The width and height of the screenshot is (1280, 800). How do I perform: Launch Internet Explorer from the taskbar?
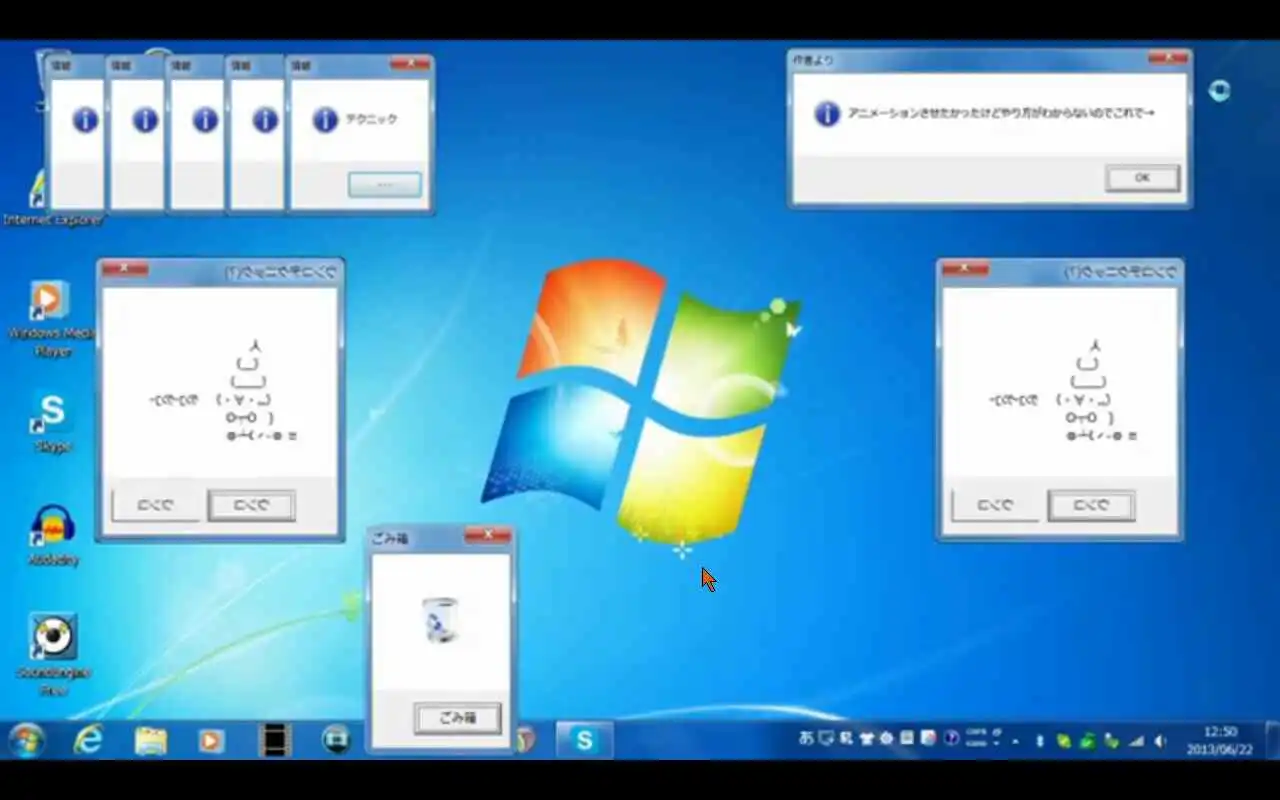[89, 740]
